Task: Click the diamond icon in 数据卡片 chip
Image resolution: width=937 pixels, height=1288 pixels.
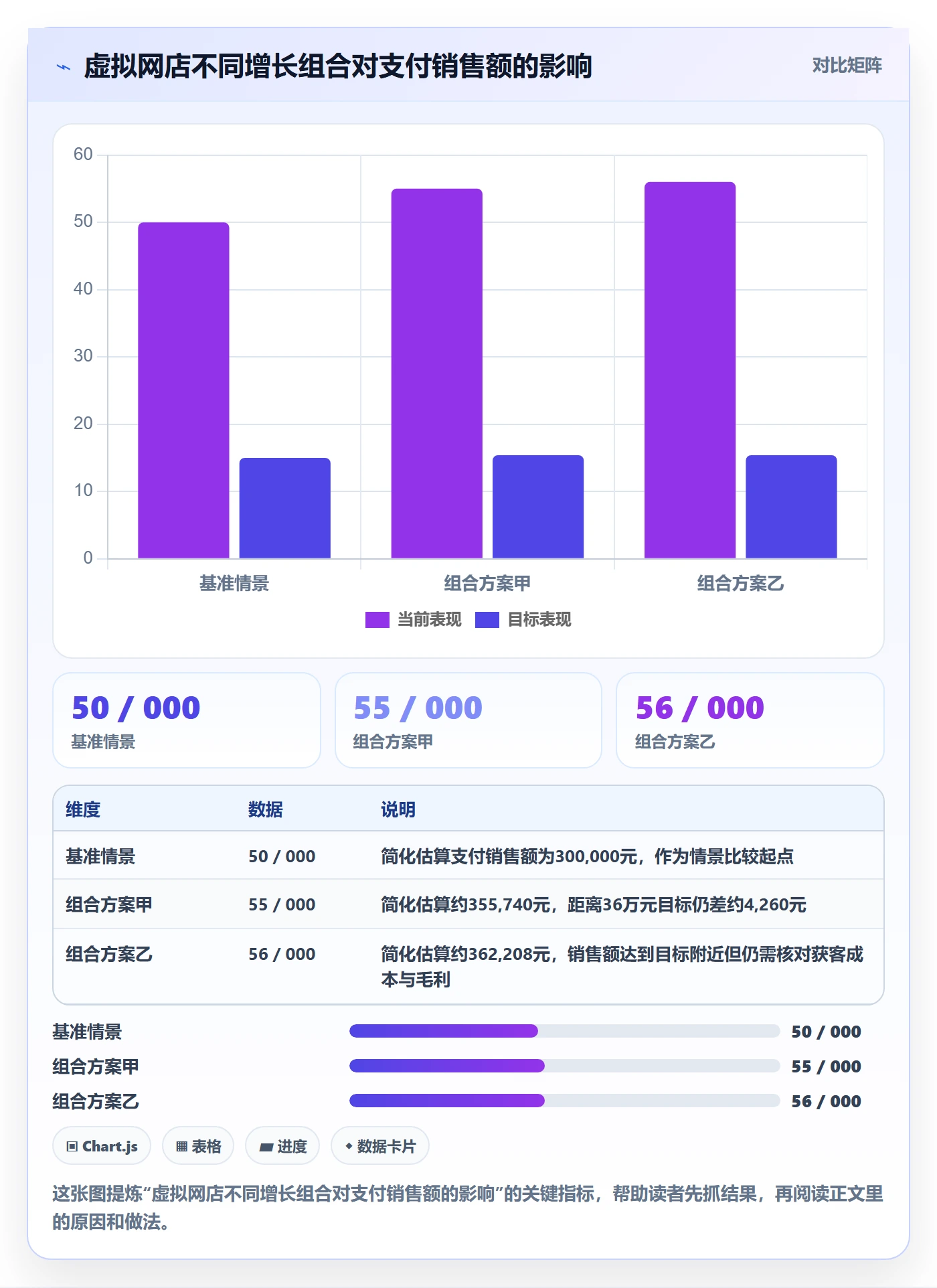Action: point(349,1146)
